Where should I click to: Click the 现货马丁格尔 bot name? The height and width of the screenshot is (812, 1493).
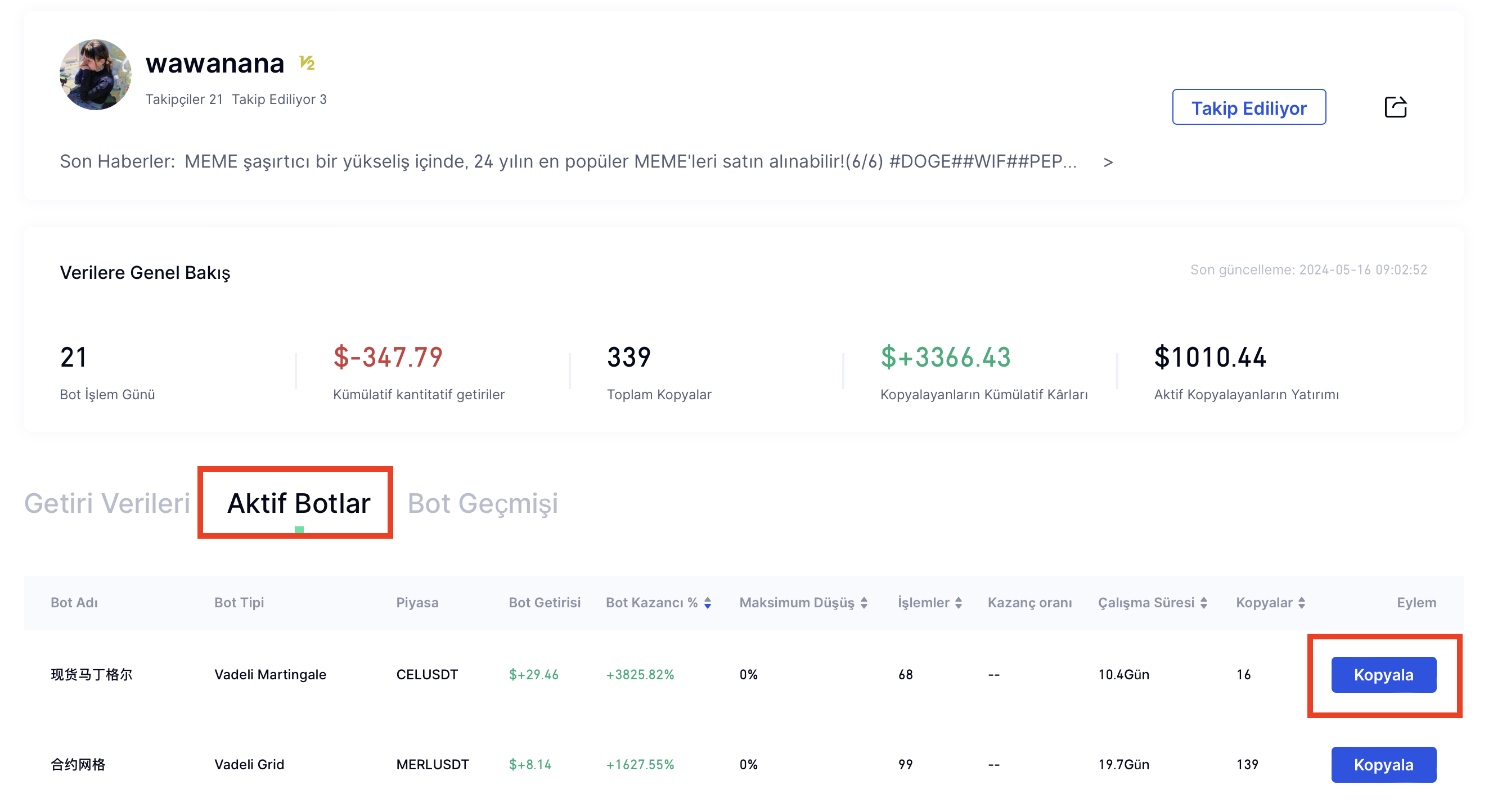tap(92, 675)
